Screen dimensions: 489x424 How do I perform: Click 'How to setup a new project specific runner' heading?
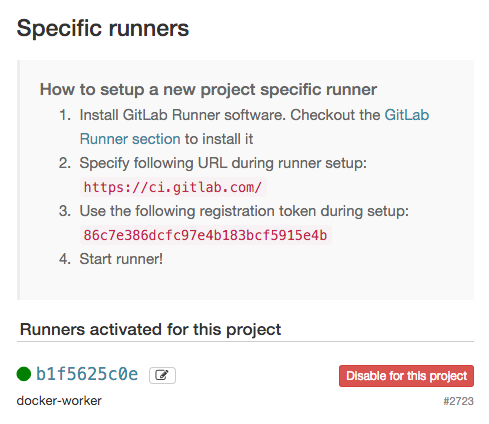point(208,89)
